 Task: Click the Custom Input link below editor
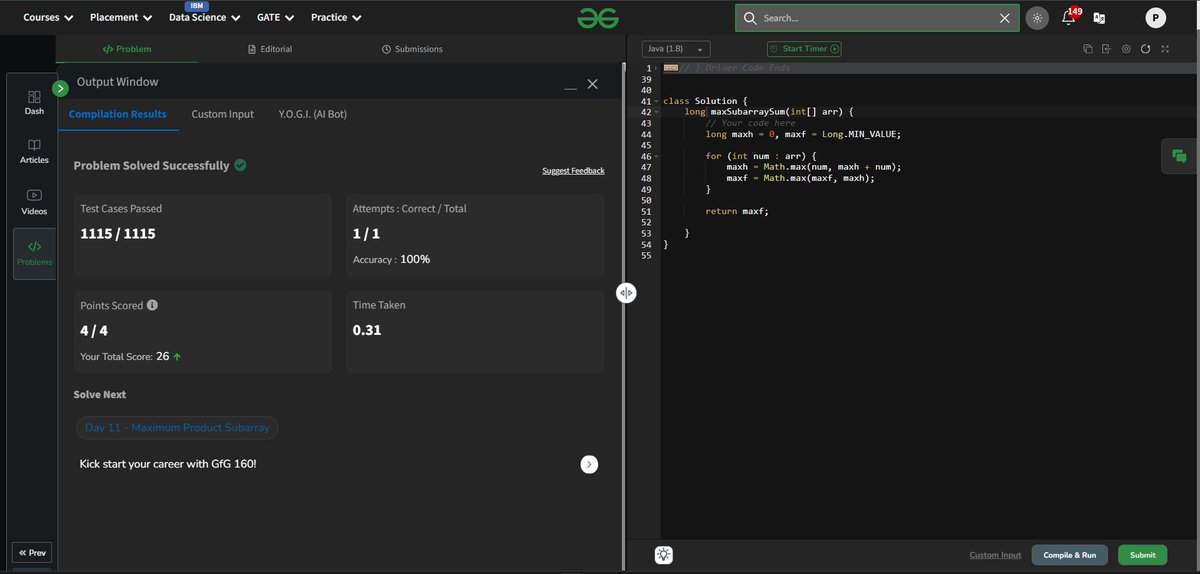[x=995, y=555]
